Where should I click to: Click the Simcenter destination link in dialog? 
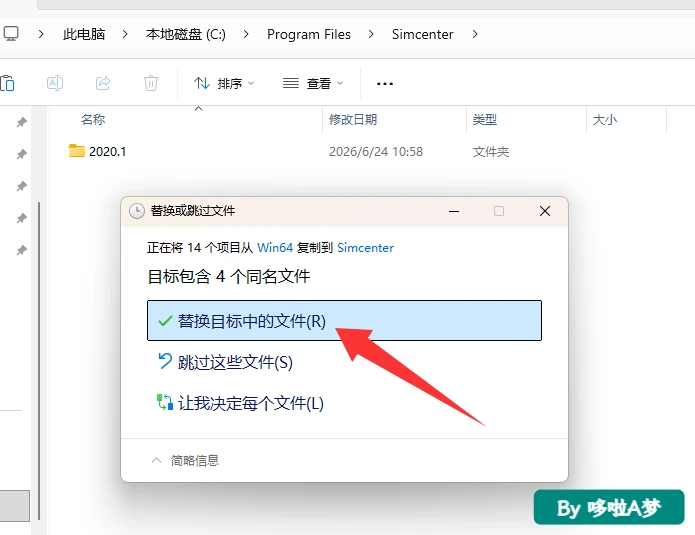[365, 247]
